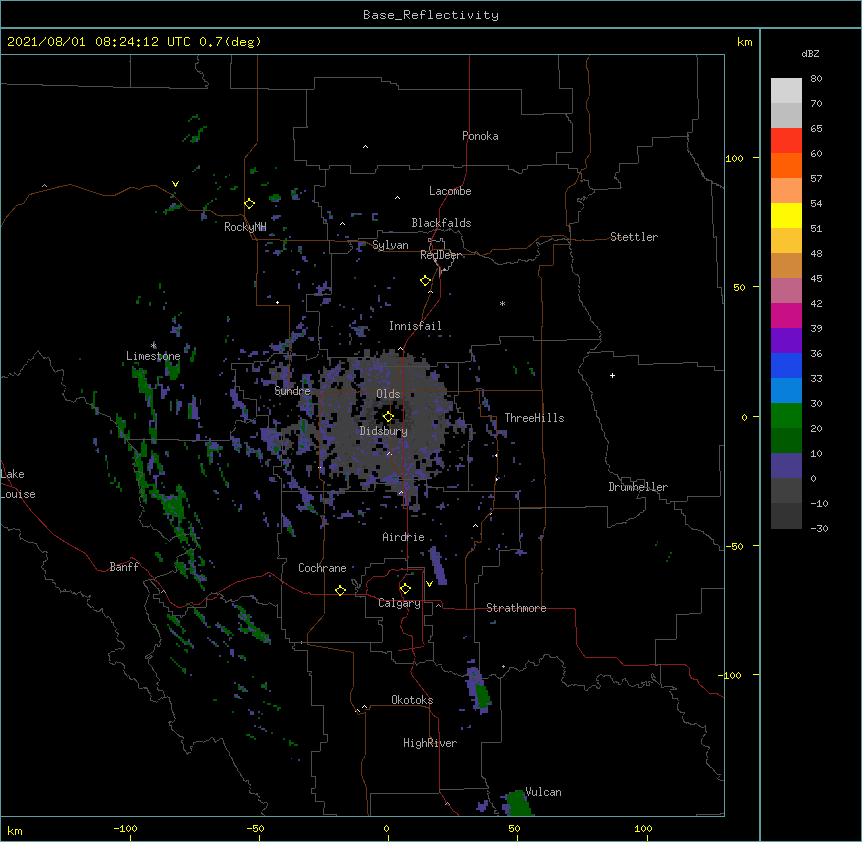Screen dimensions: 862x842
Task: Select the slate-purple 0-10 dBZ legend swatch
Action: pyautogui.click(x=786, y=466)
